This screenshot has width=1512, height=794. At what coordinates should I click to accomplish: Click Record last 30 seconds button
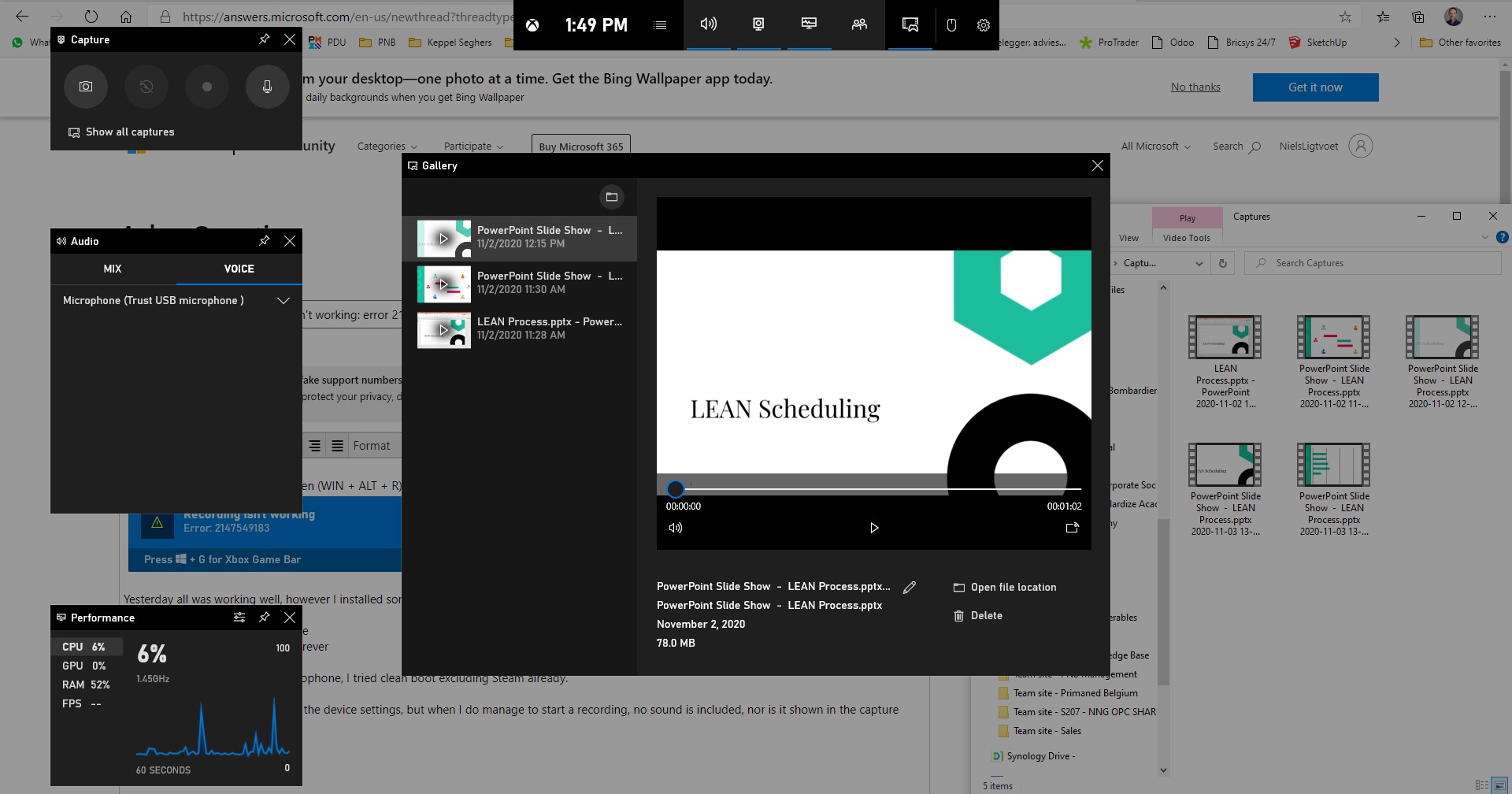pos(146,87)
